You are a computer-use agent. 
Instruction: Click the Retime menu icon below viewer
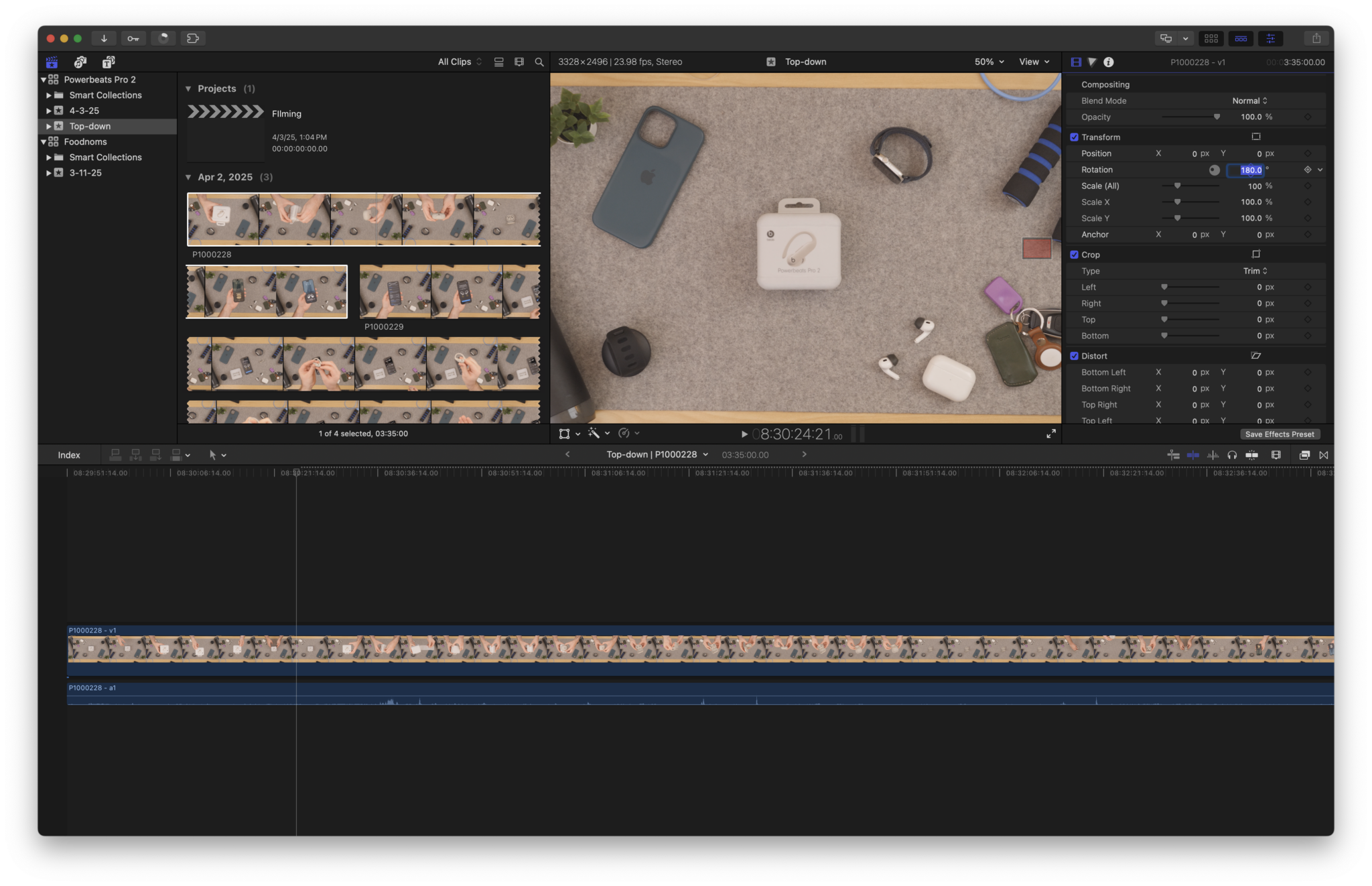coord(622,434)
